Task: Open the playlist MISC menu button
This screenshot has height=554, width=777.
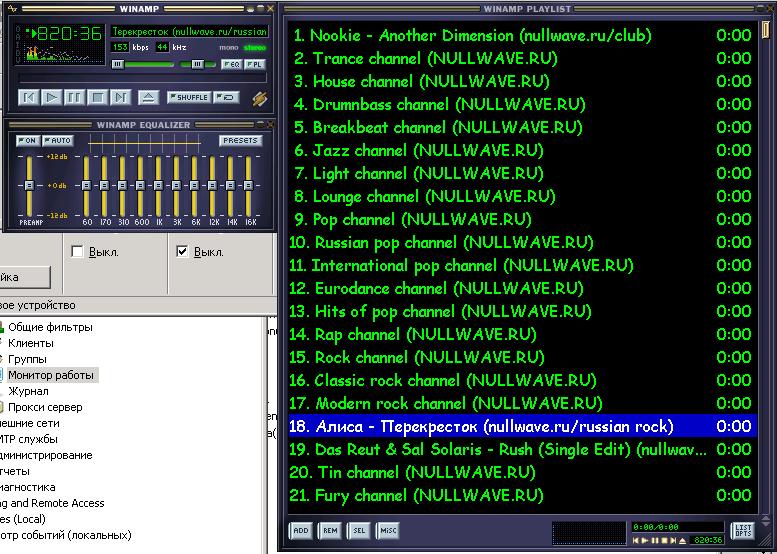Action: click(x=388, y=531)
